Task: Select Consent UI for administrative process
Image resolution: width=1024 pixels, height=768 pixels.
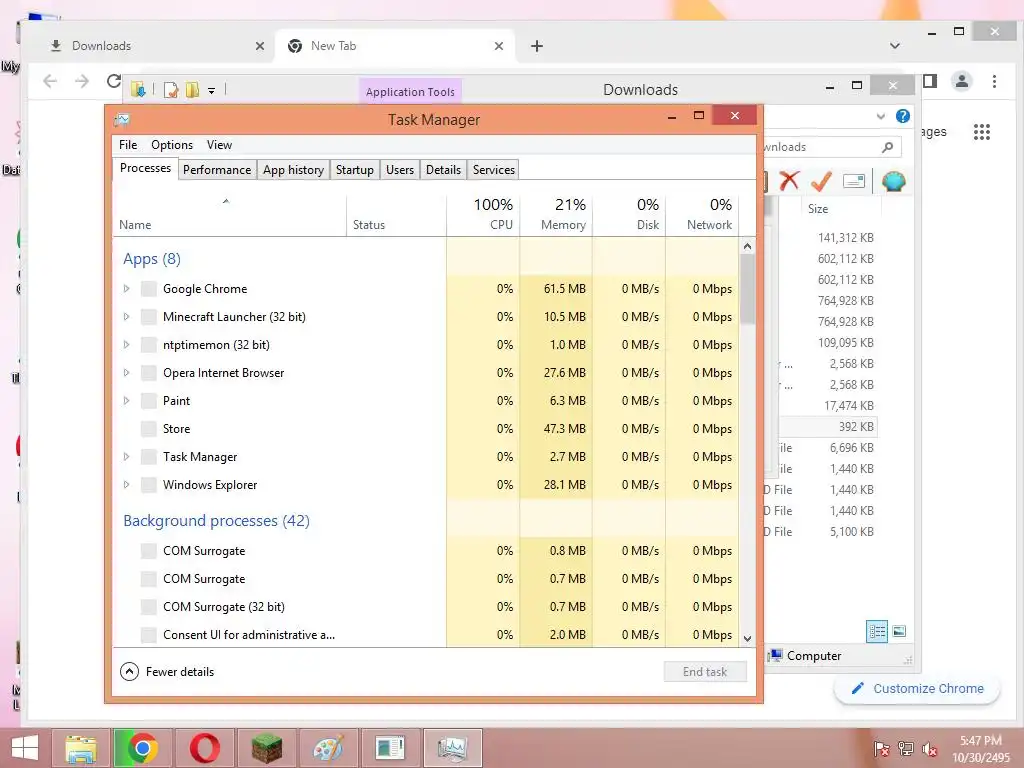Action: pos(426,635)
